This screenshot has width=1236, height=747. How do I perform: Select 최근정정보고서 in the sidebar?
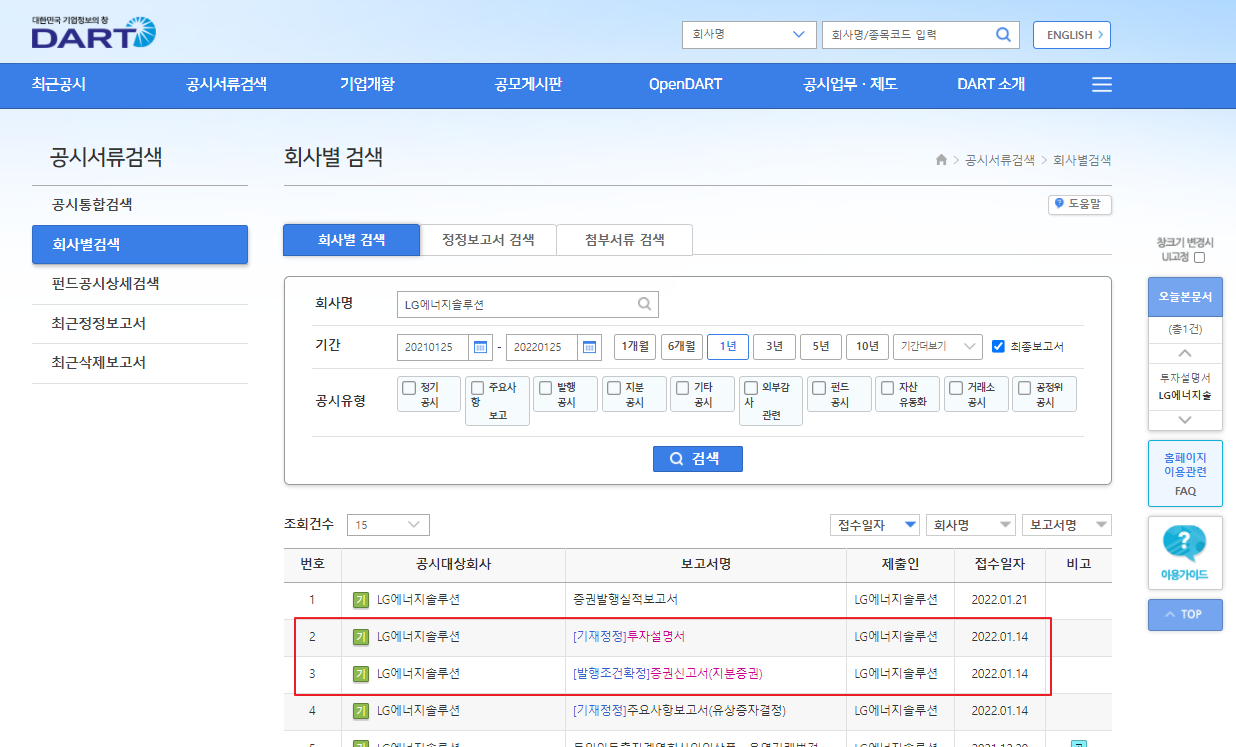point(140,324)
